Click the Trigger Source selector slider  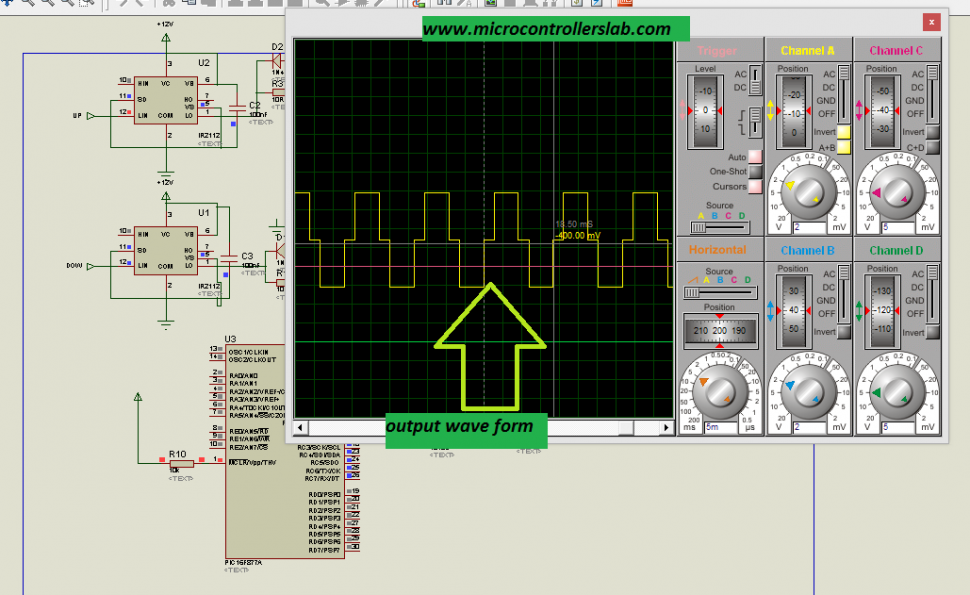pos(720,228)
